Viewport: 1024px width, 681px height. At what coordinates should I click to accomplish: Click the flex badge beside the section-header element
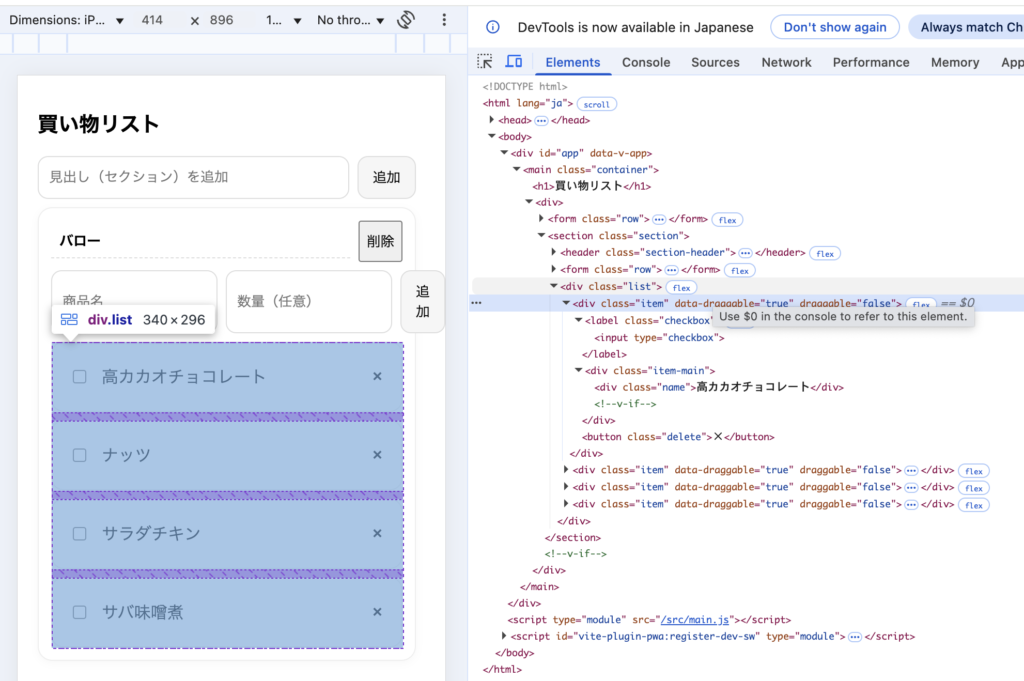pos(825,253)
